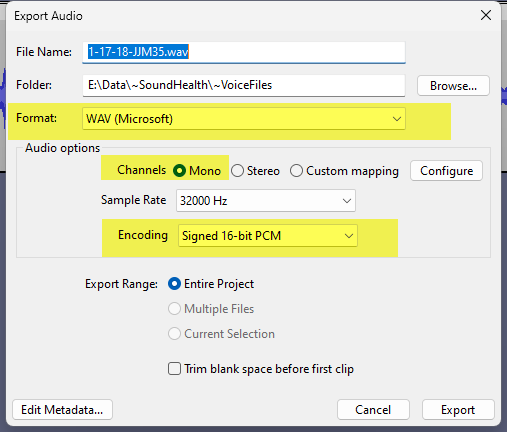Click the Folder path text field

[x=244, y=85]
